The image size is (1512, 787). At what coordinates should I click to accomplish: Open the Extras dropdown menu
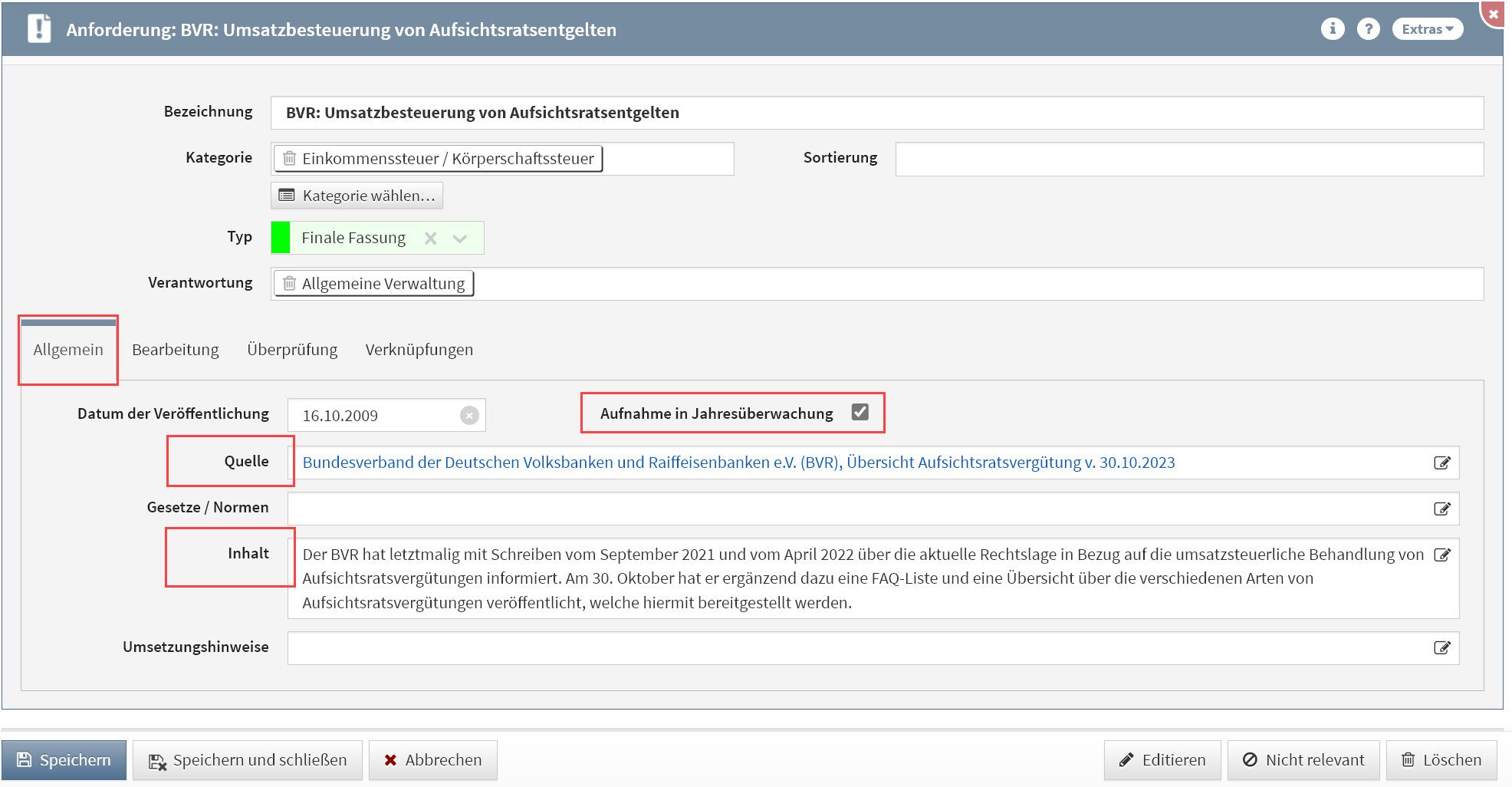[1427, 29]
